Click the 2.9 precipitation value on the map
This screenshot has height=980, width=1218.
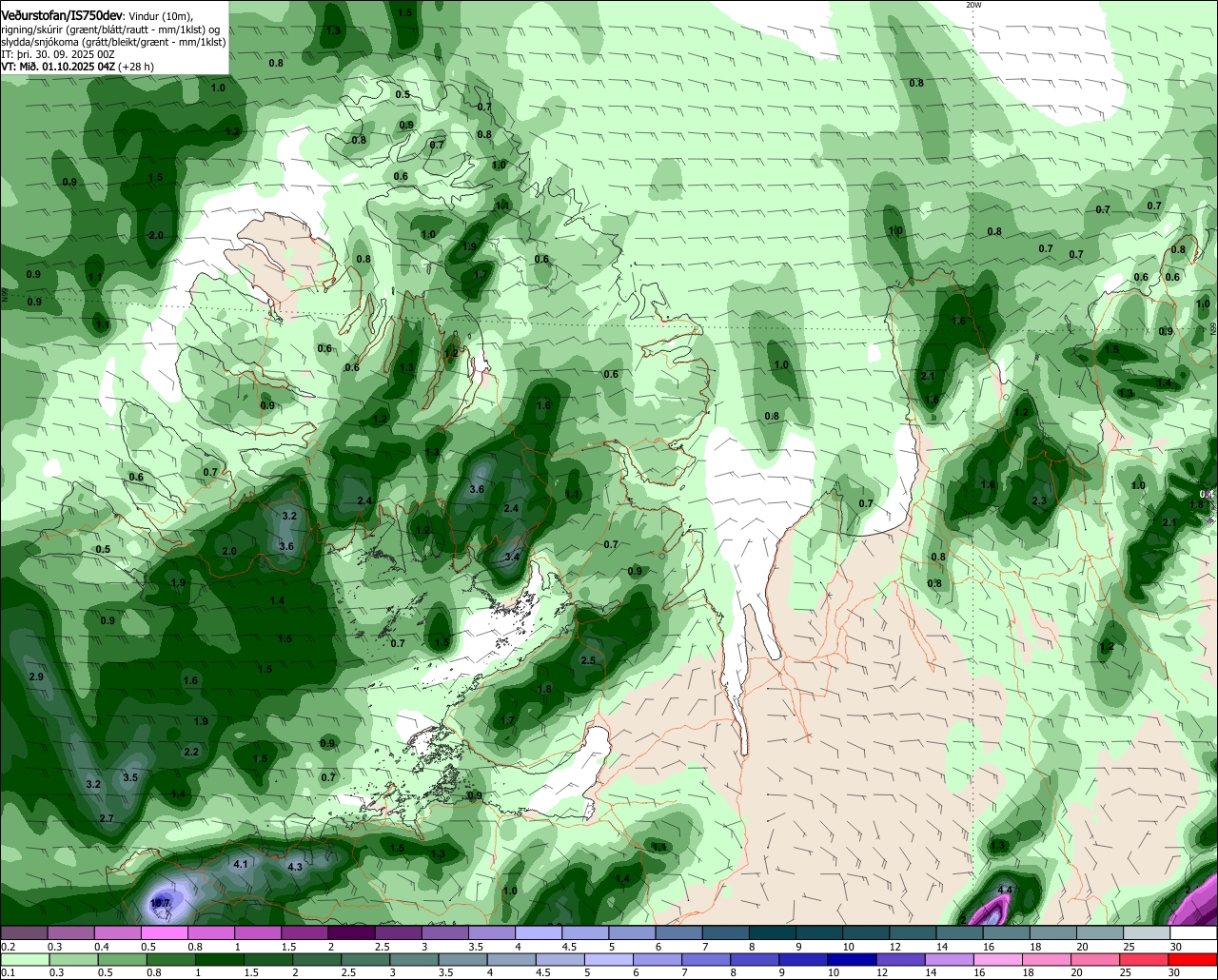coord(36,676)
